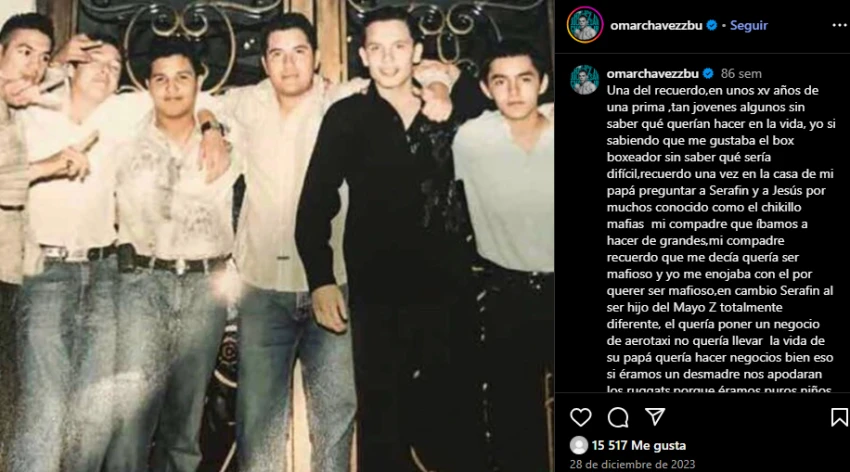Click the group photo of the post

[x=277, y=236]
